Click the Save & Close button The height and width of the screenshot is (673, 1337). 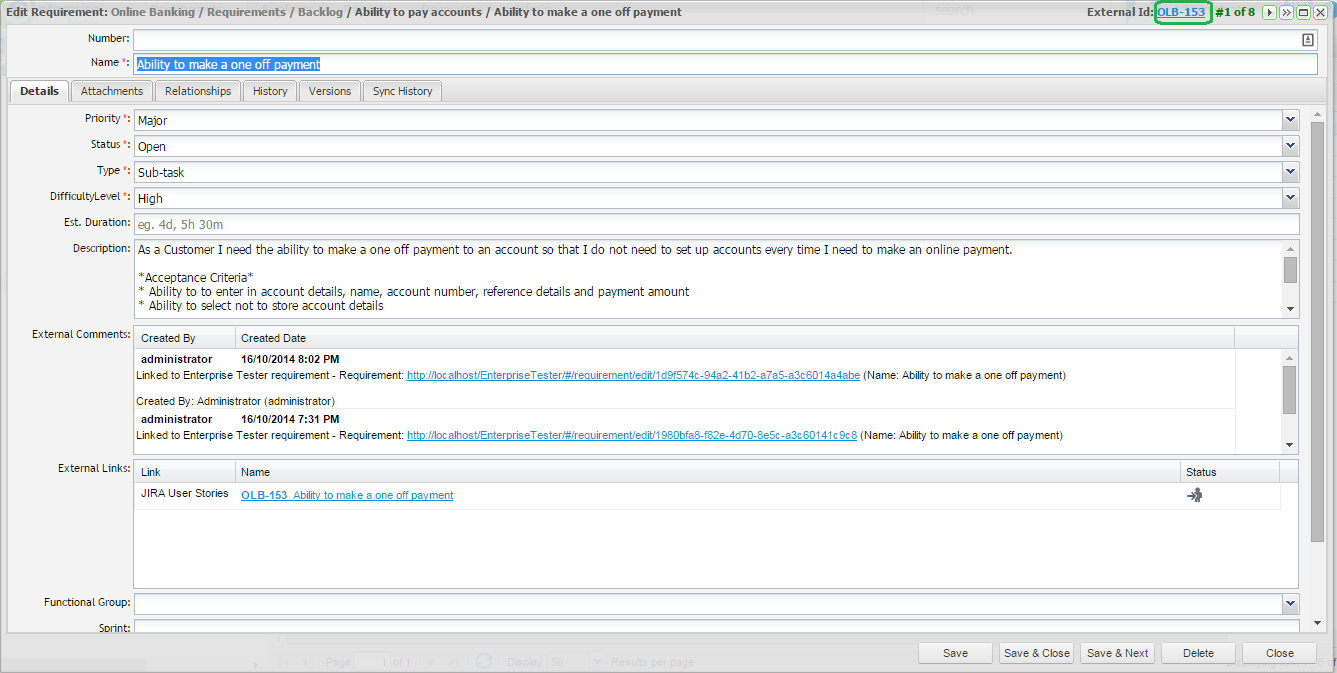(1036, 653)
